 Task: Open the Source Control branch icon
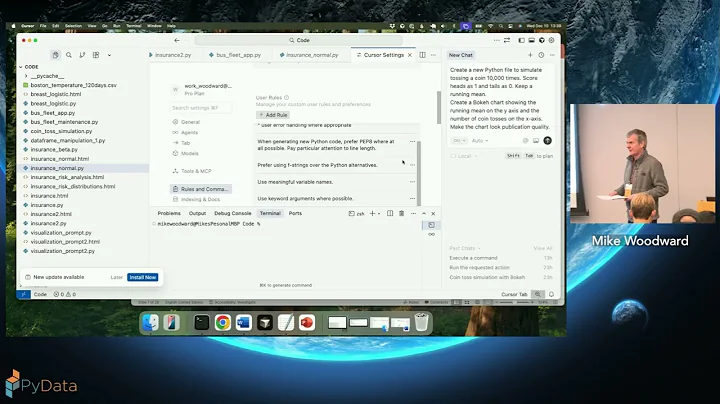[82, 55]
